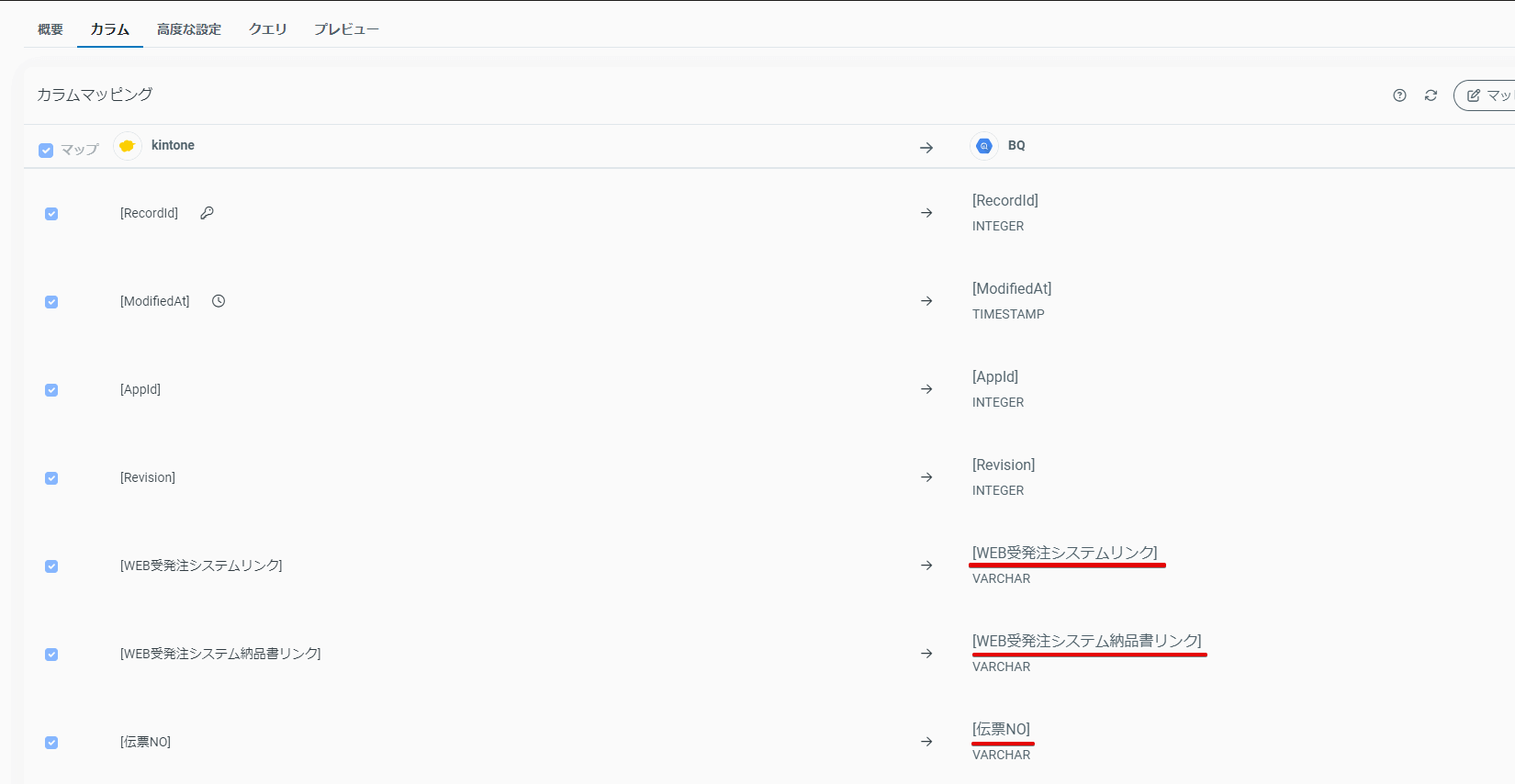Click VARCHAR type under BQ [伝票NO]

1001,755
